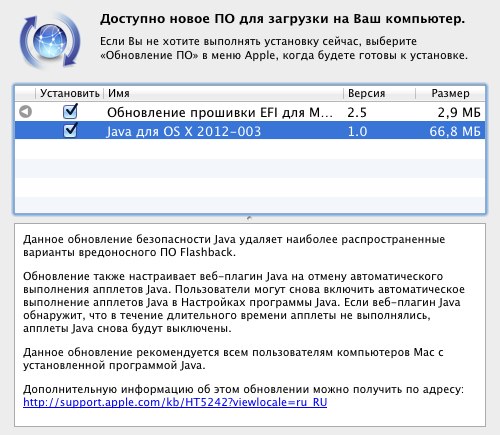Sort by the Имя column header

click(x=119, y=93)
